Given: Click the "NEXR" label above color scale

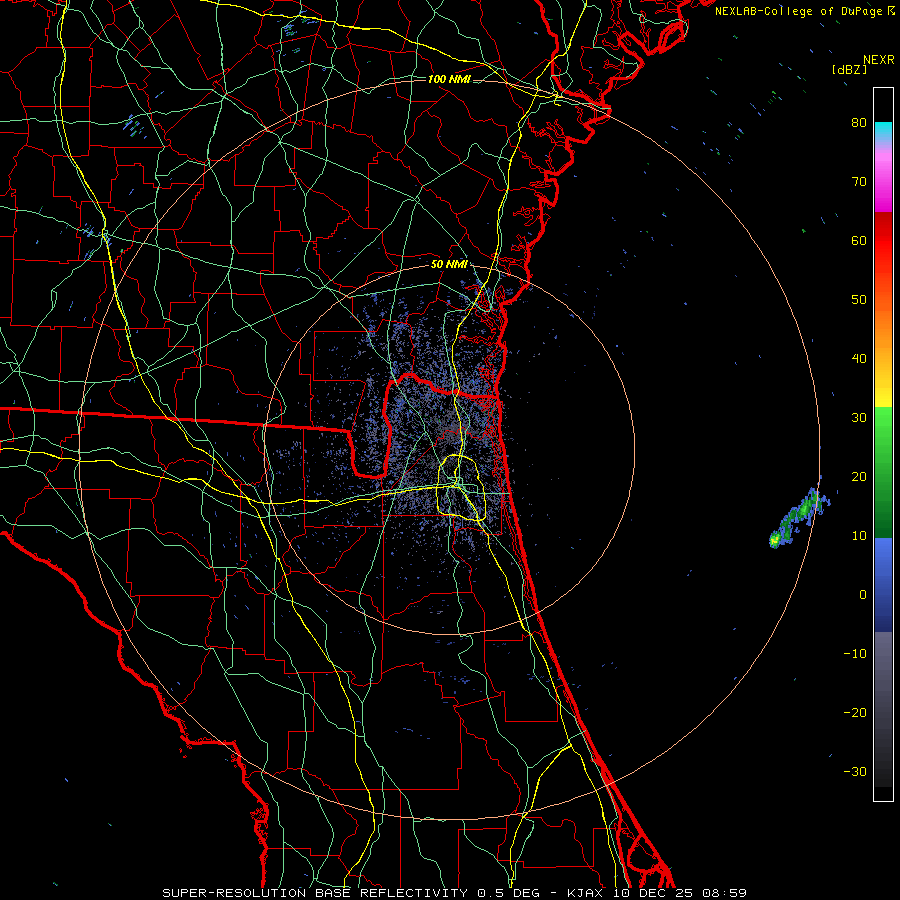Looking at the screenshot, I should pyautogui.click(x=879, y=60).
